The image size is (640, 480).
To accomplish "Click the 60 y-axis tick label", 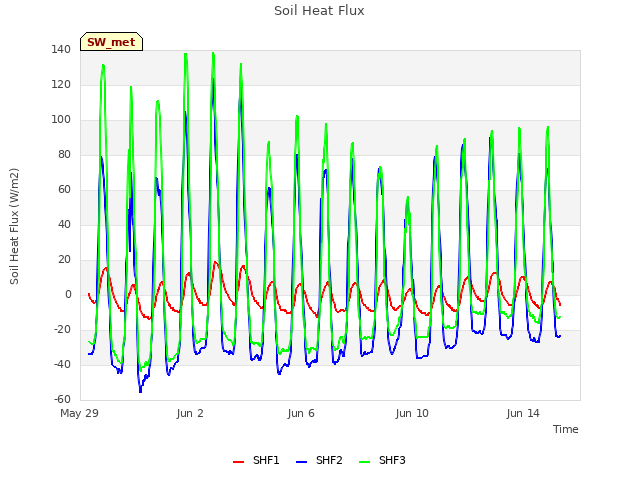I will [64, 189].
